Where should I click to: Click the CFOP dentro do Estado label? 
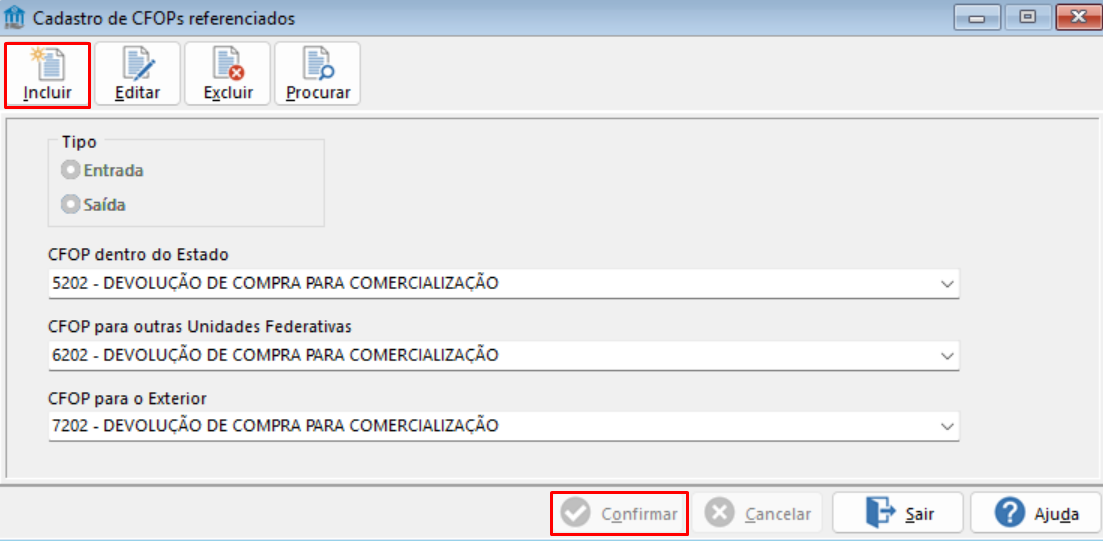[x=139, y=253]
